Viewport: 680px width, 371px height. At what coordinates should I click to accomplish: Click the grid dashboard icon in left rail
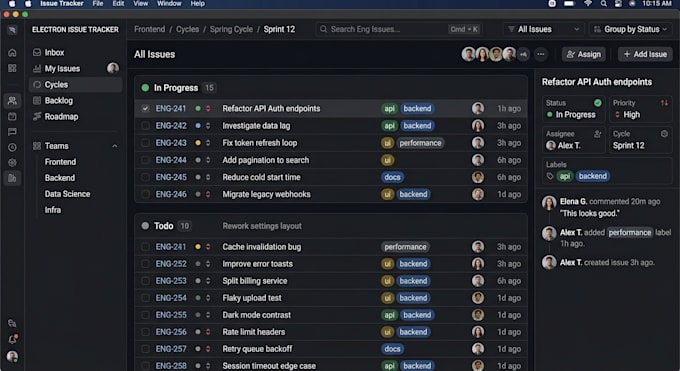12,68
